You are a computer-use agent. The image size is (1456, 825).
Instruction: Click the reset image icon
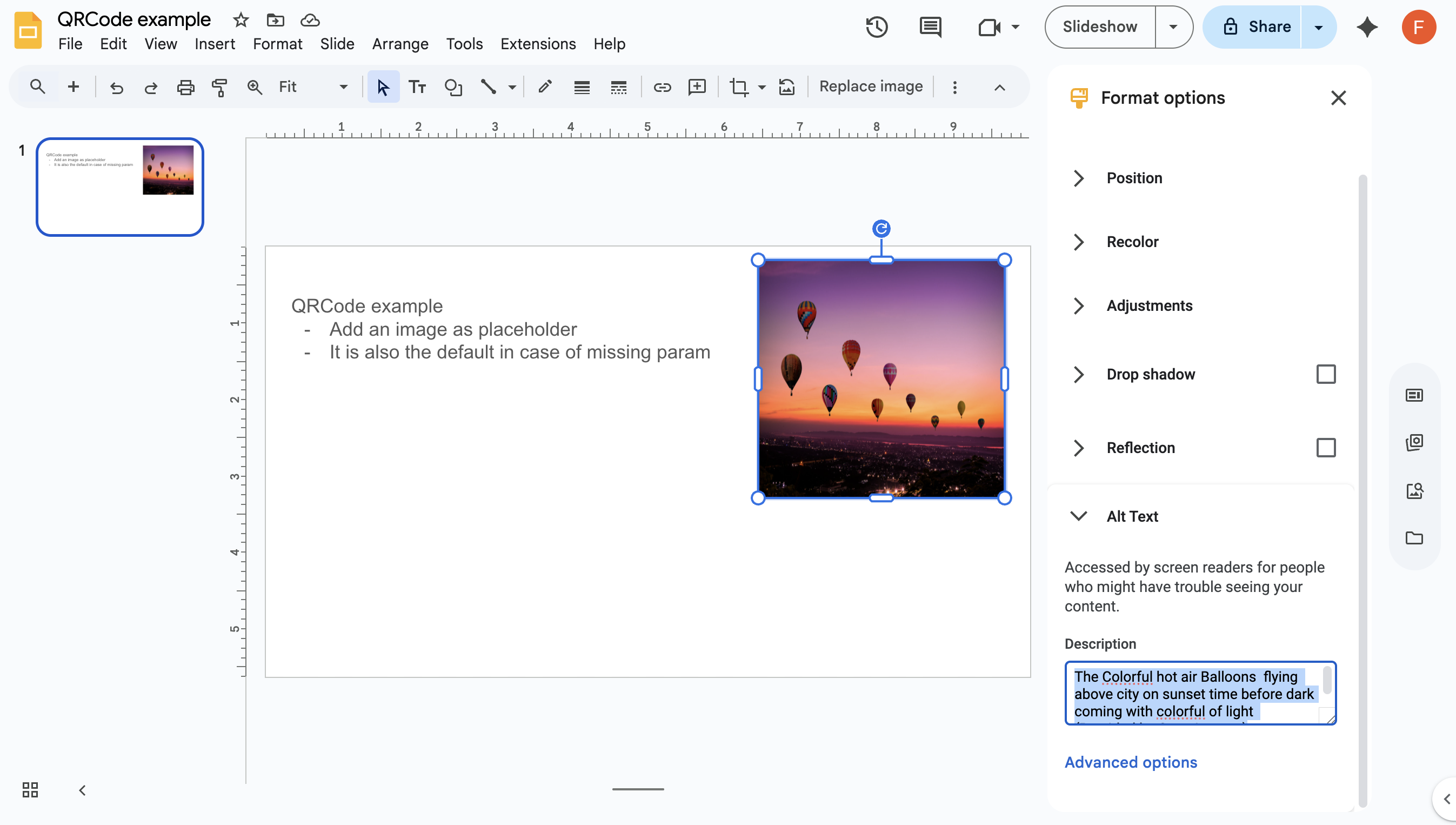(x=787, y=87)
